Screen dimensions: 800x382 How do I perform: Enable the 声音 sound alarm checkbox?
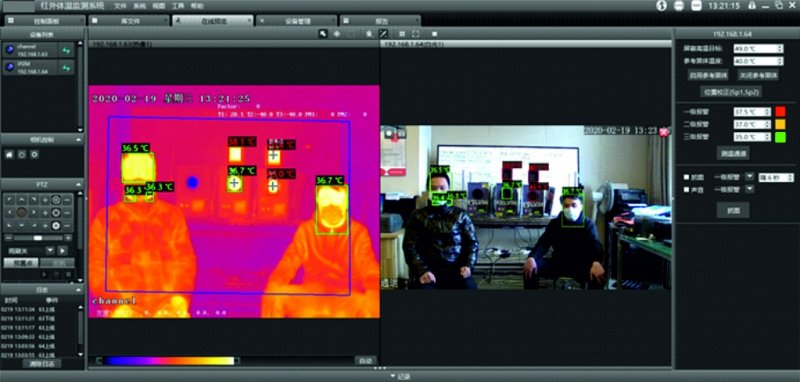[x=687, y=189]
